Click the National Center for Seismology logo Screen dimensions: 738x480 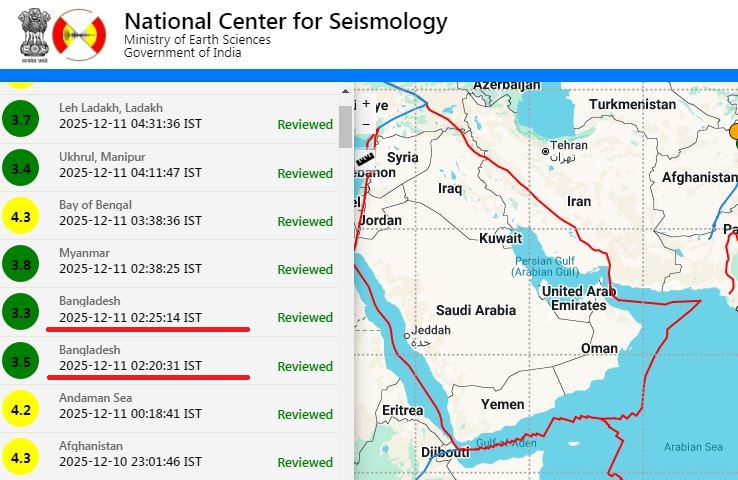point(79,37)
